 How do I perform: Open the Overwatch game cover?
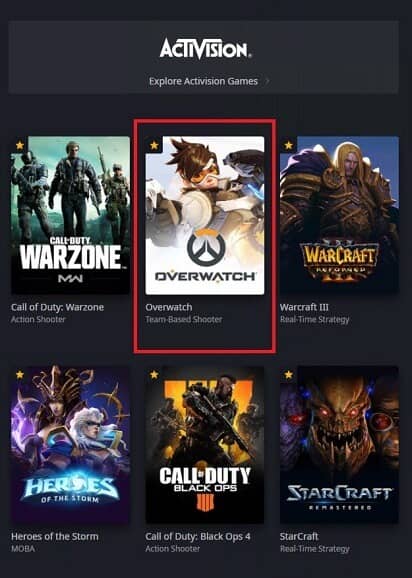click(x=205, y=215)
